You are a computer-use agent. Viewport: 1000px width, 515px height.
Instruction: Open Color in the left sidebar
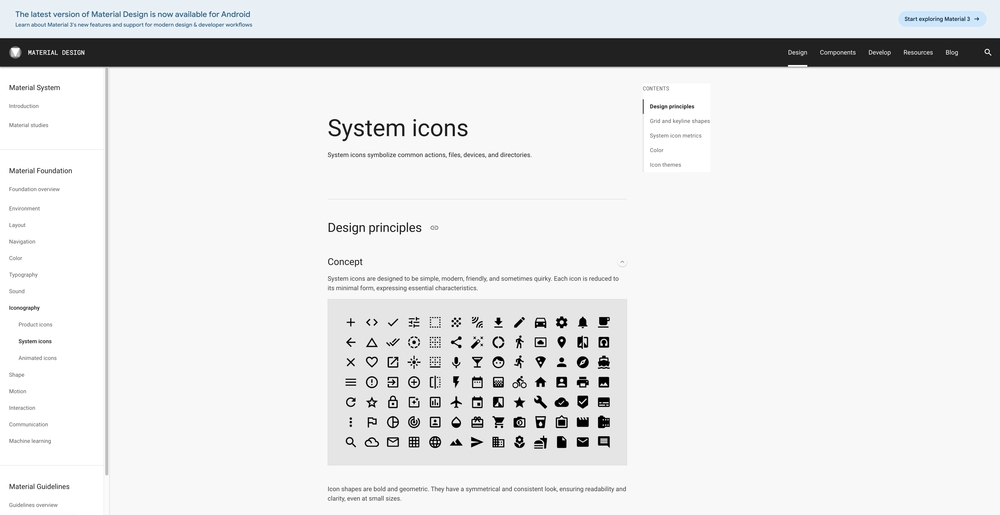pyautogui.click(x=15, y=258)
